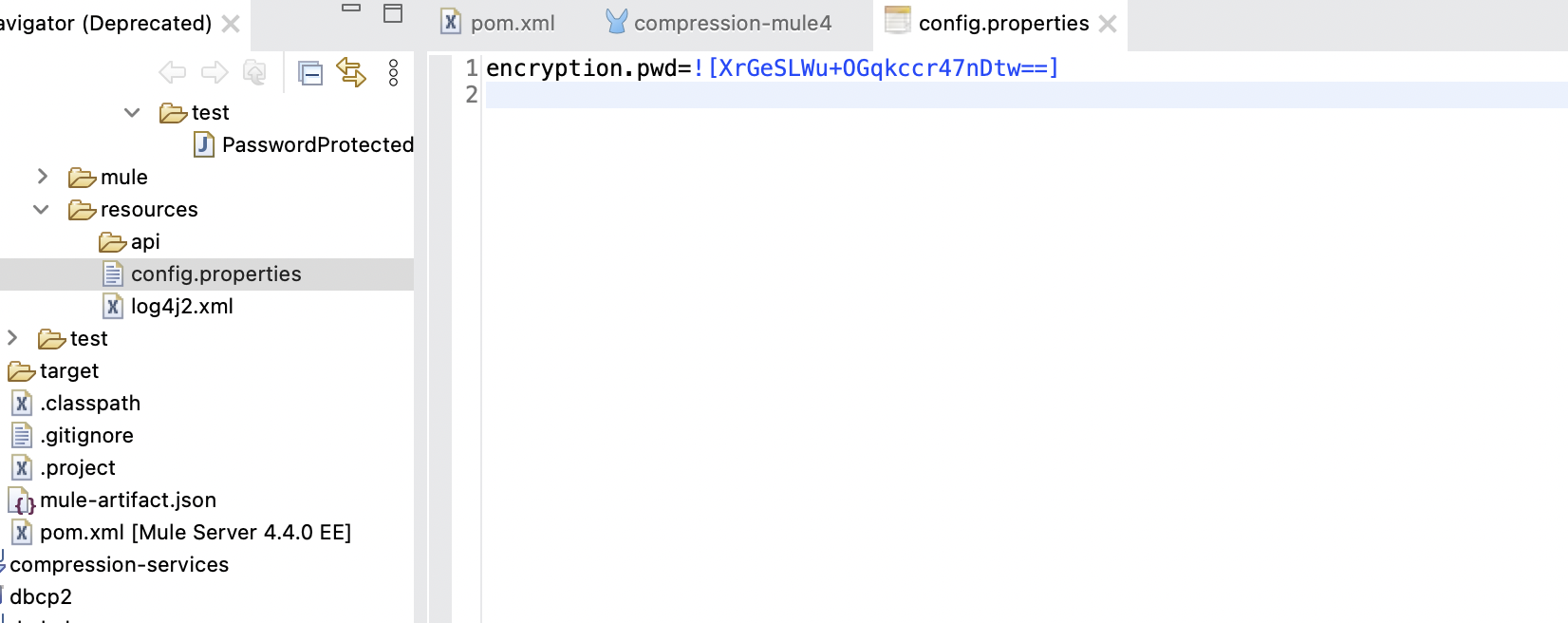Viewport: 1568px width, 623px height.
Task: Click the Collapse All icon in navigator
Action: point(310,73)
